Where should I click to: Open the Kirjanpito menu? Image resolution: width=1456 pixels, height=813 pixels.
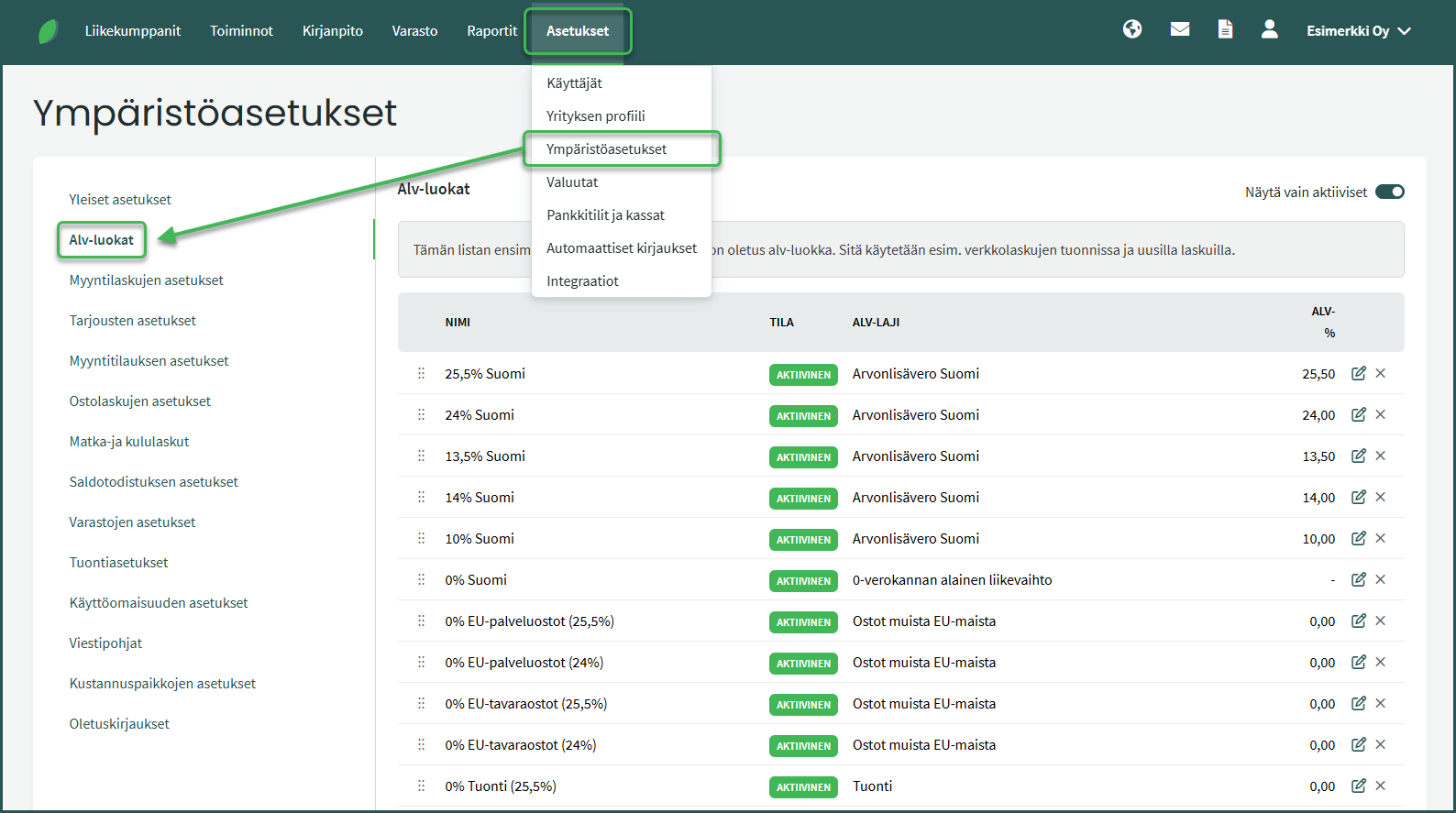click(x=332, y=31)
